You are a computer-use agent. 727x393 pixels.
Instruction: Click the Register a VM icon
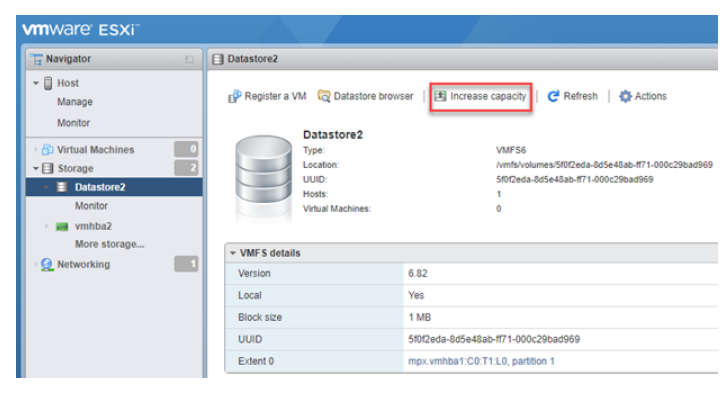[x=235, y=96]
